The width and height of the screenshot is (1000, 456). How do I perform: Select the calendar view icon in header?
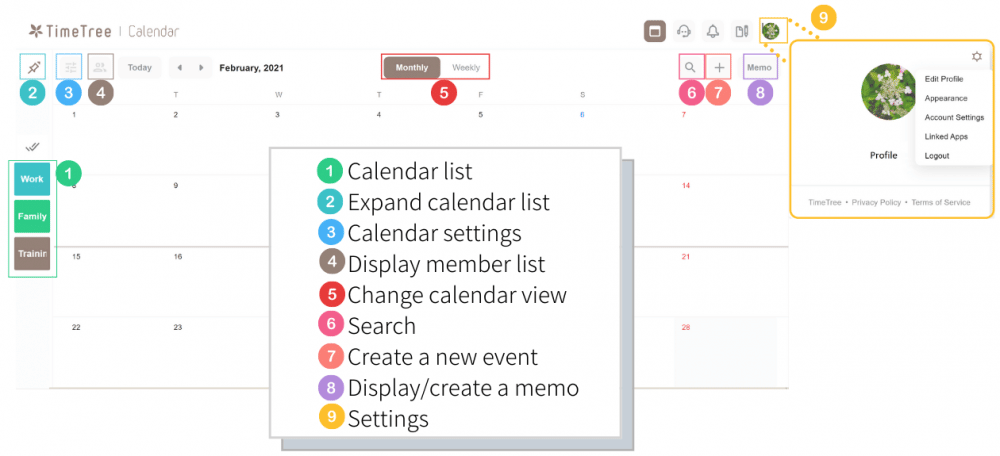[655, 31]
